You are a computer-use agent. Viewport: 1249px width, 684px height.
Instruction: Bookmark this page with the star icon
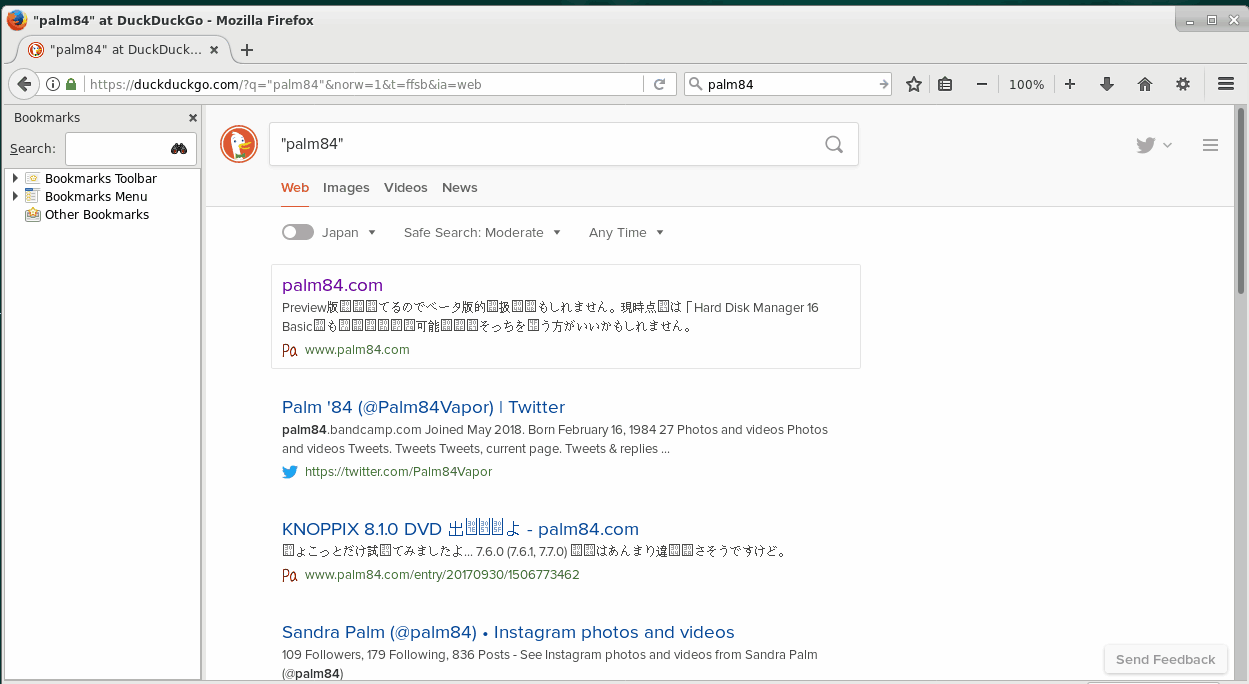[913, 85]
